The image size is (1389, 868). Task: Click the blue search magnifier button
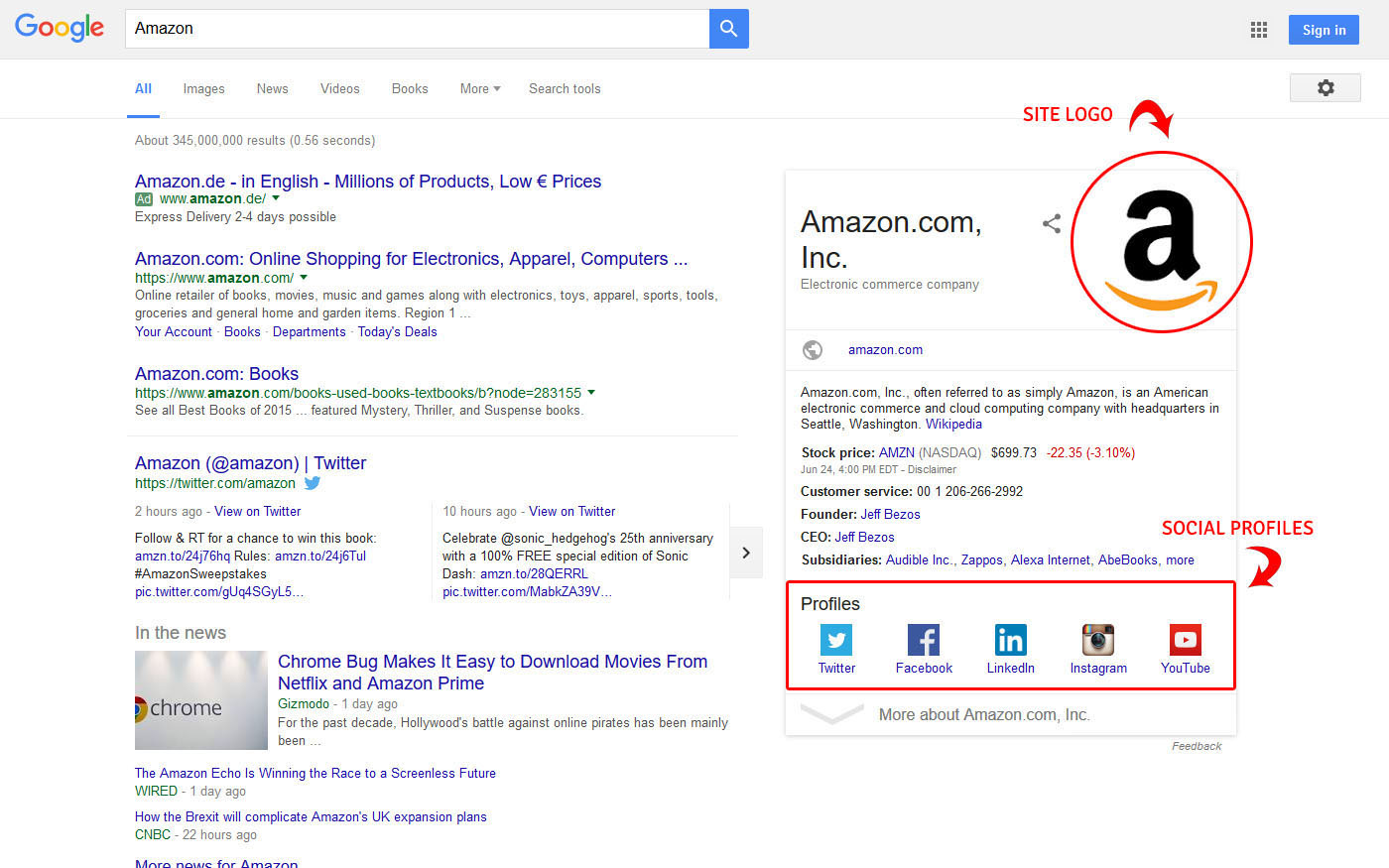[x=728, y=29]
